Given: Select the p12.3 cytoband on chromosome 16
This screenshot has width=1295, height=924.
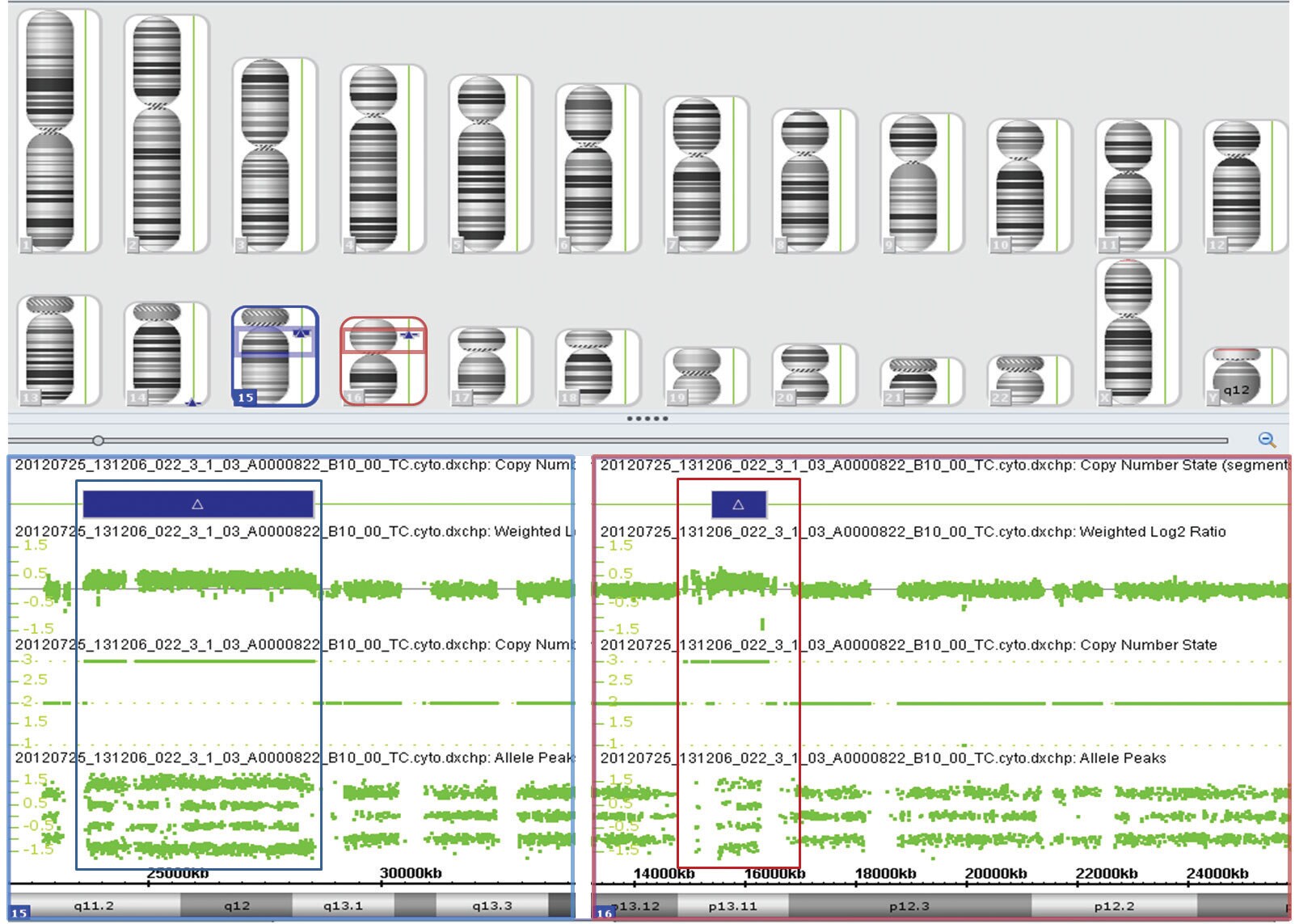Looking at the screenshot, I should click(909, 906).
